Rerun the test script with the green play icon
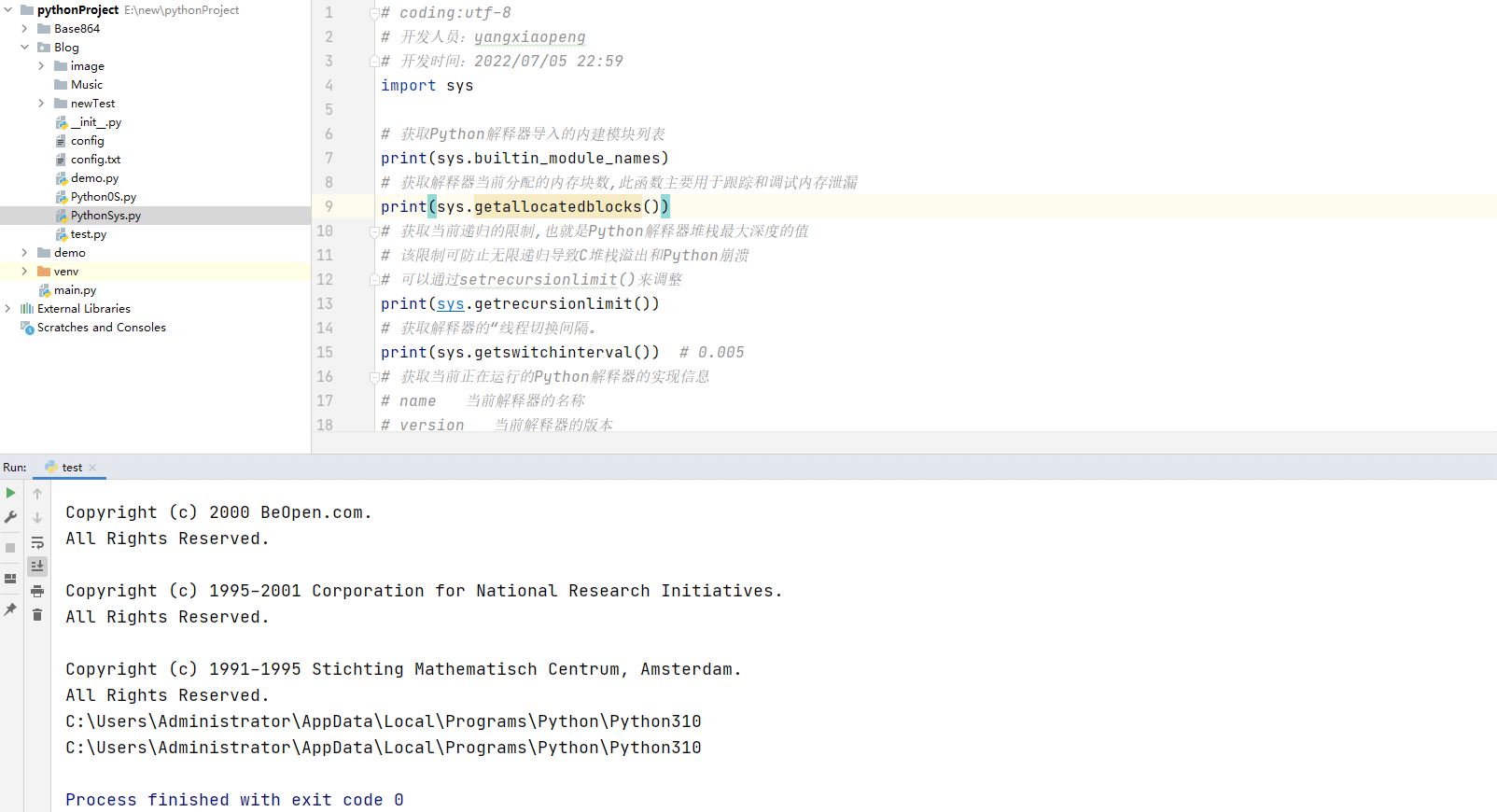 click(10, 493)
